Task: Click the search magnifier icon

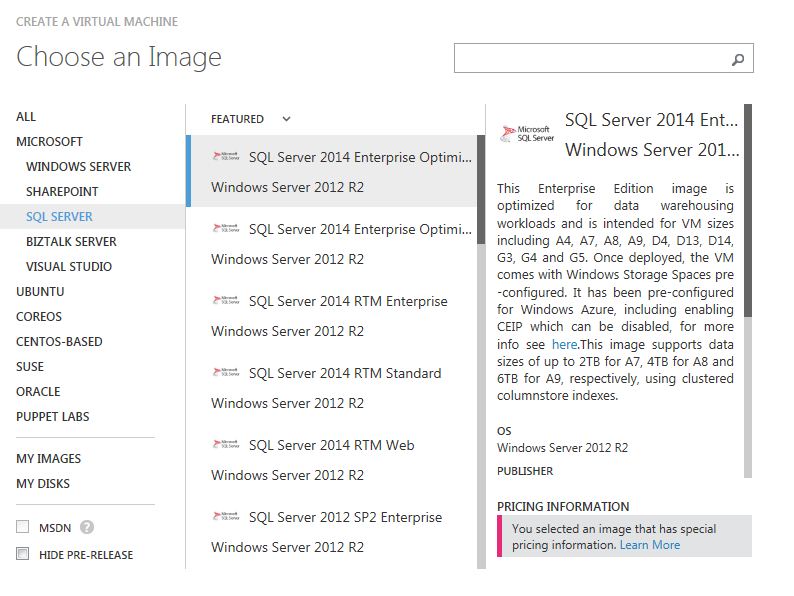Action: tap(738, 59)
